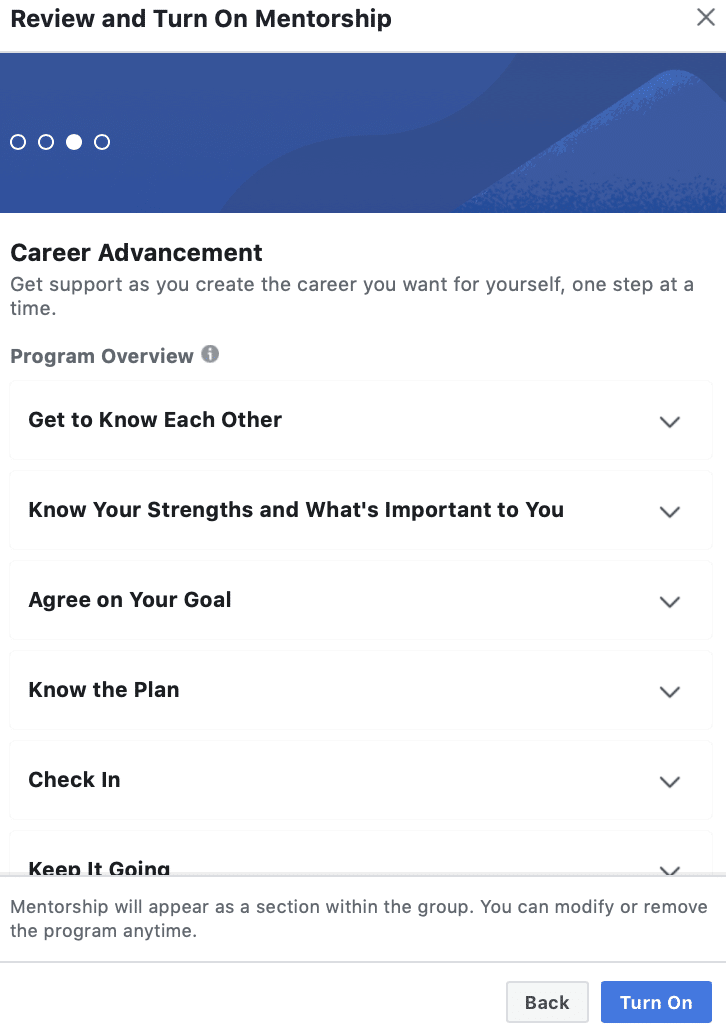Select the fourth step indicator dot
Image resolution: width=726 pixels, height=1034 pixels.
click(102, 142)
